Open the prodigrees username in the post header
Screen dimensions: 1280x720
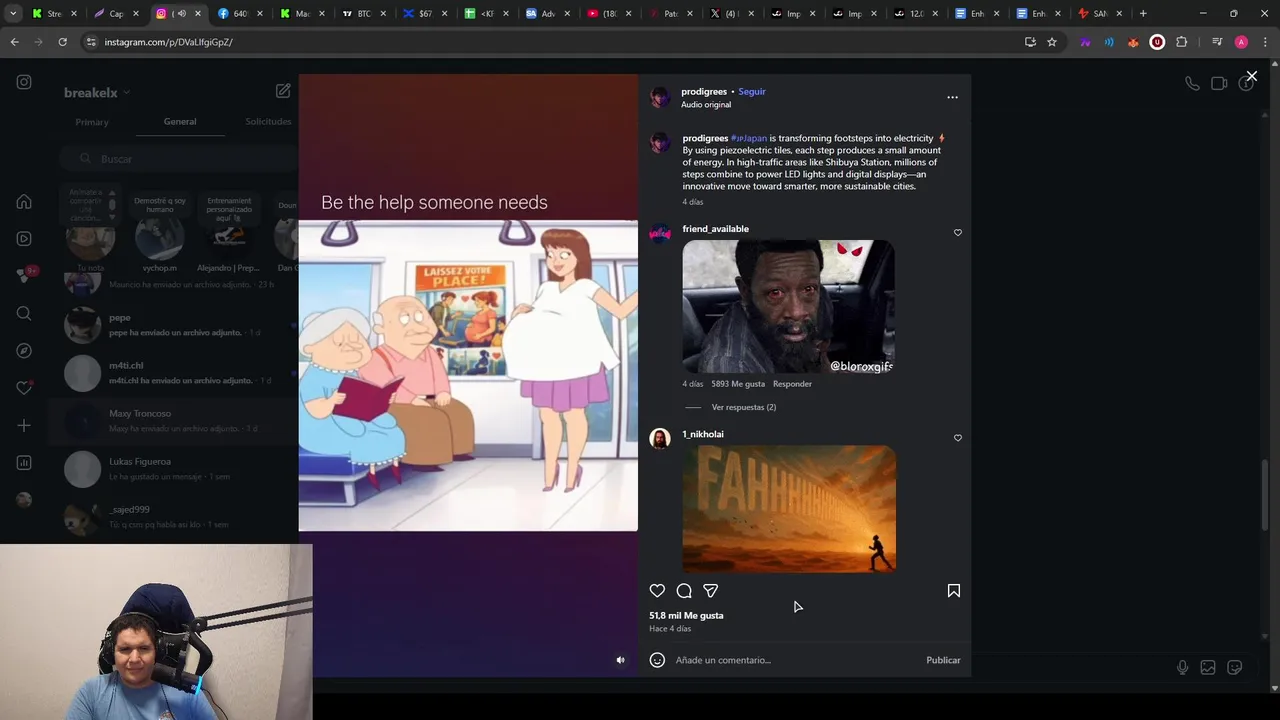704,91
